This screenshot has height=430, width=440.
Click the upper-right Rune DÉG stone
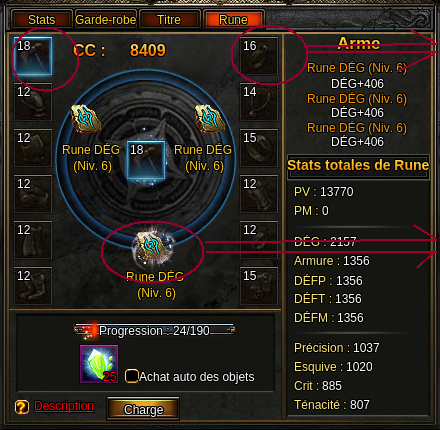tap(210, 119)
